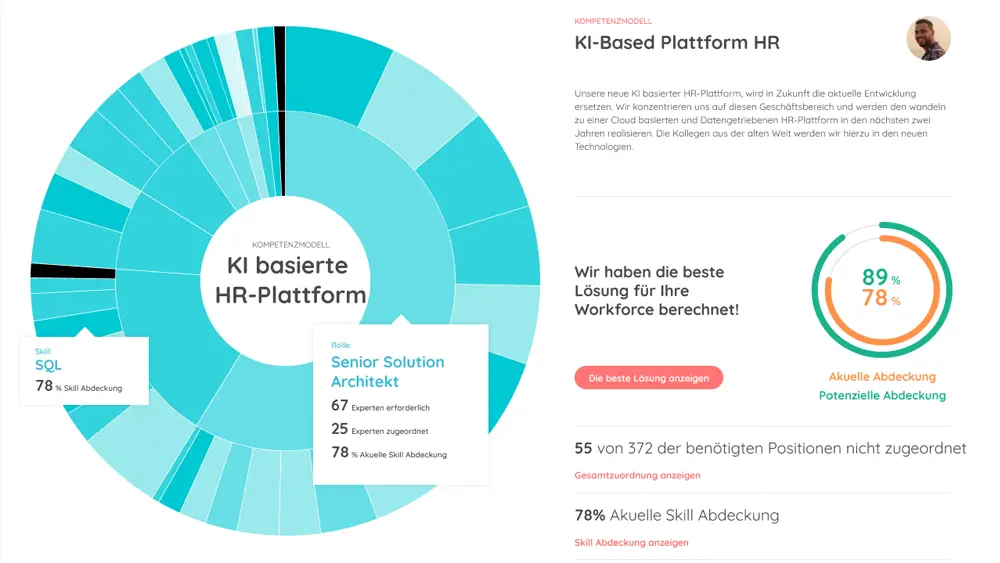1000x563 pixels.
Task: Click the '78% Akuelle Skill Abdeckung' heading
Action: click(676, 516)
